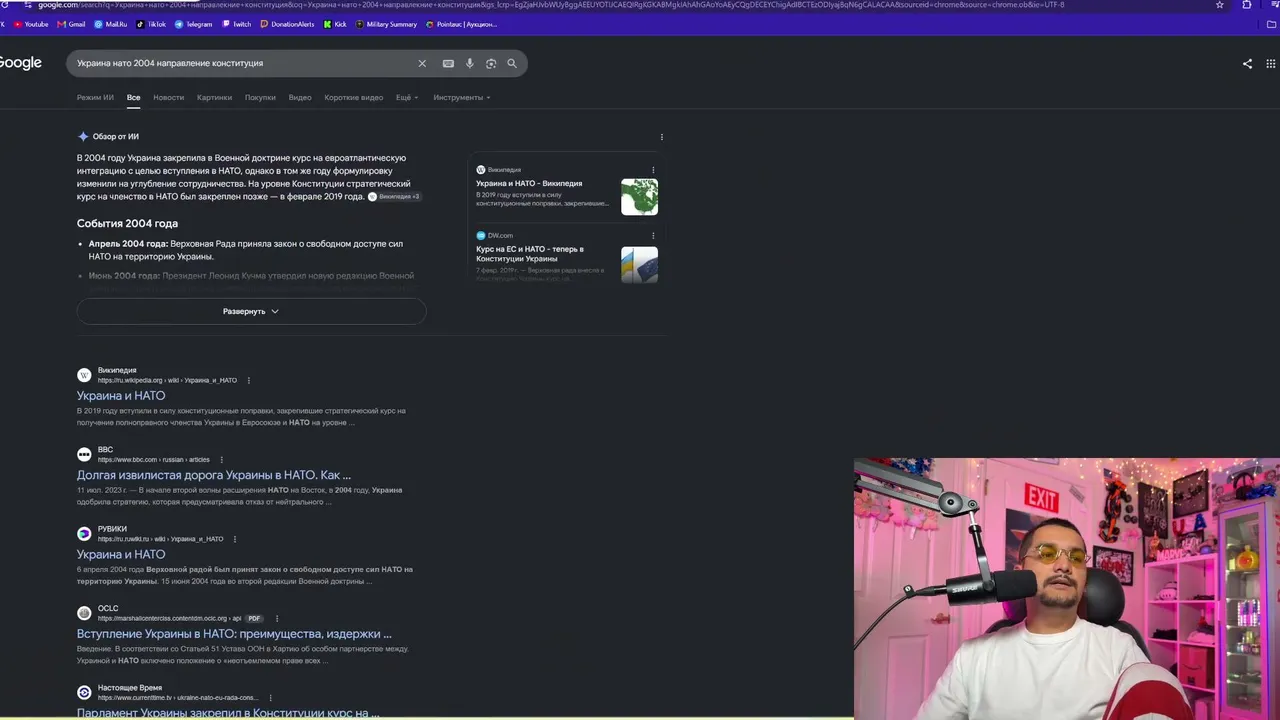1280x720 pixels.
Task: Open OCLC result Вступление Украины в НАТО
Action: coord(234,634)
